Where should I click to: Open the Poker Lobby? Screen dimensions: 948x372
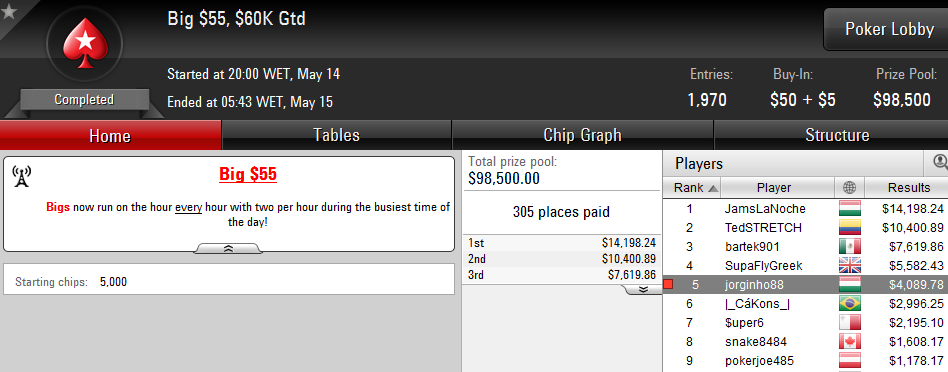(x=889, y=29)
